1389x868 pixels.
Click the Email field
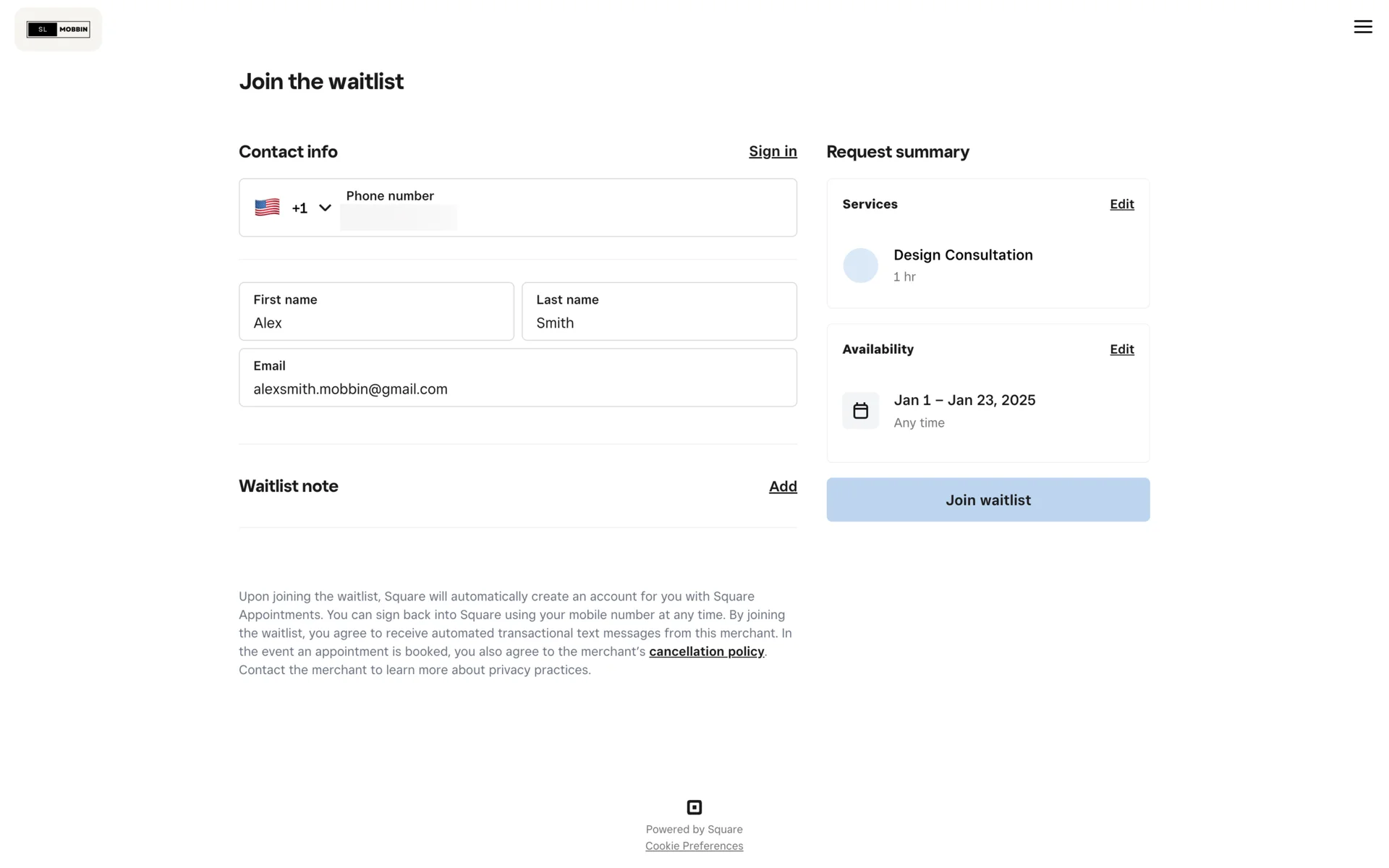[517, 388]
